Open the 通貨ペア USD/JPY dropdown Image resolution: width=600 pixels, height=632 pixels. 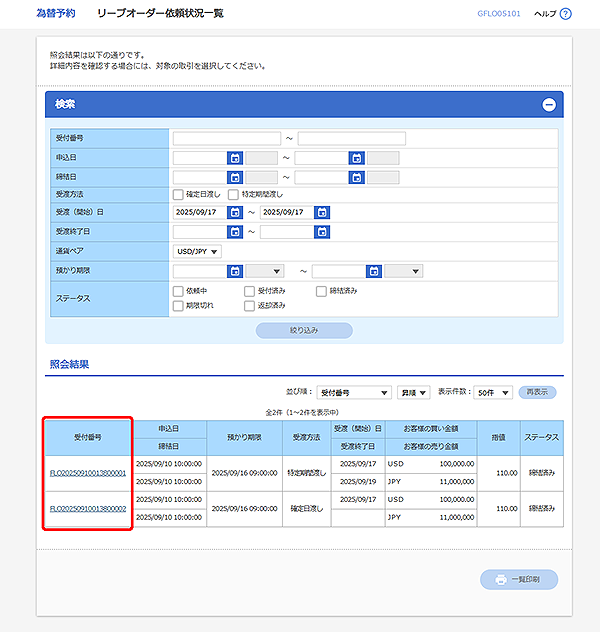197,252
